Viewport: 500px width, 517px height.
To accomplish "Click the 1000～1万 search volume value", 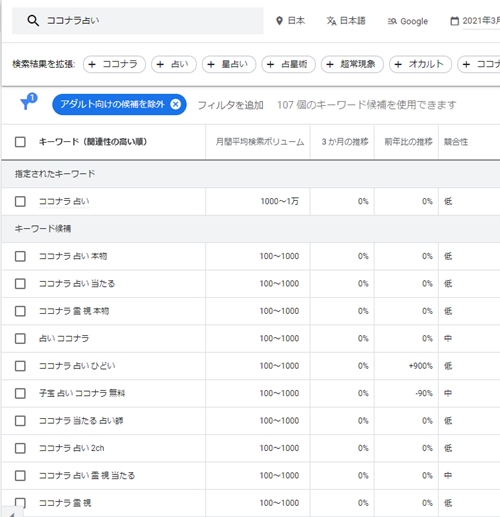I will point(280,201).
